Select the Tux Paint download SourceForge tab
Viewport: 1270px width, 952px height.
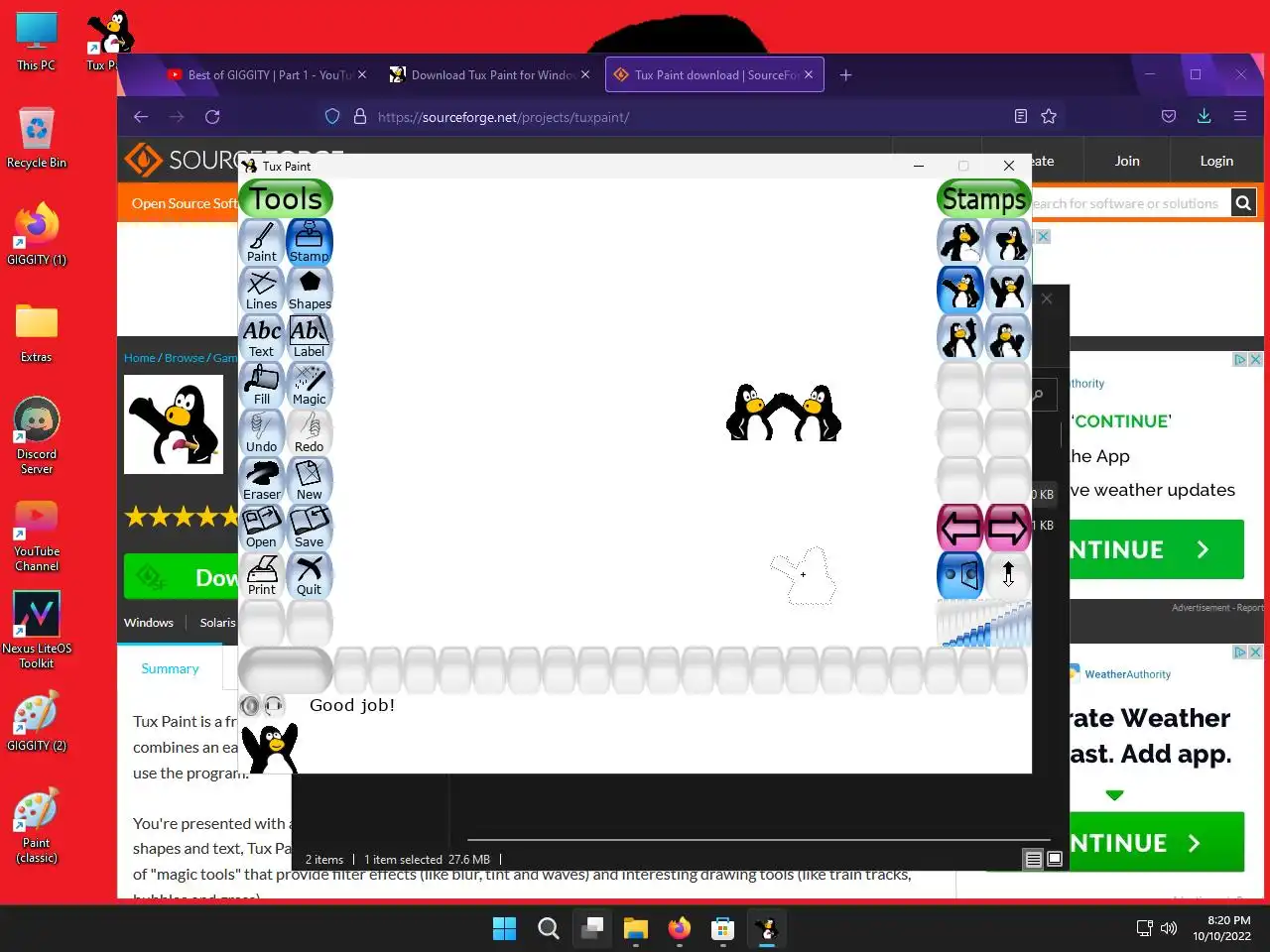click(x=714, y=74)
